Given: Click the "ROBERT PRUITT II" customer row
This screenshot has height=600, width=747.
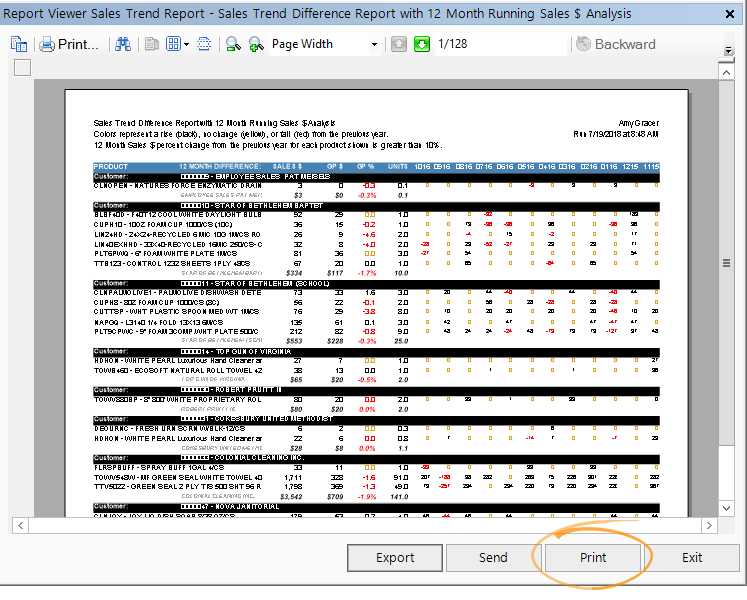Looking at the screenshot, I should click(x=376, y=390).
